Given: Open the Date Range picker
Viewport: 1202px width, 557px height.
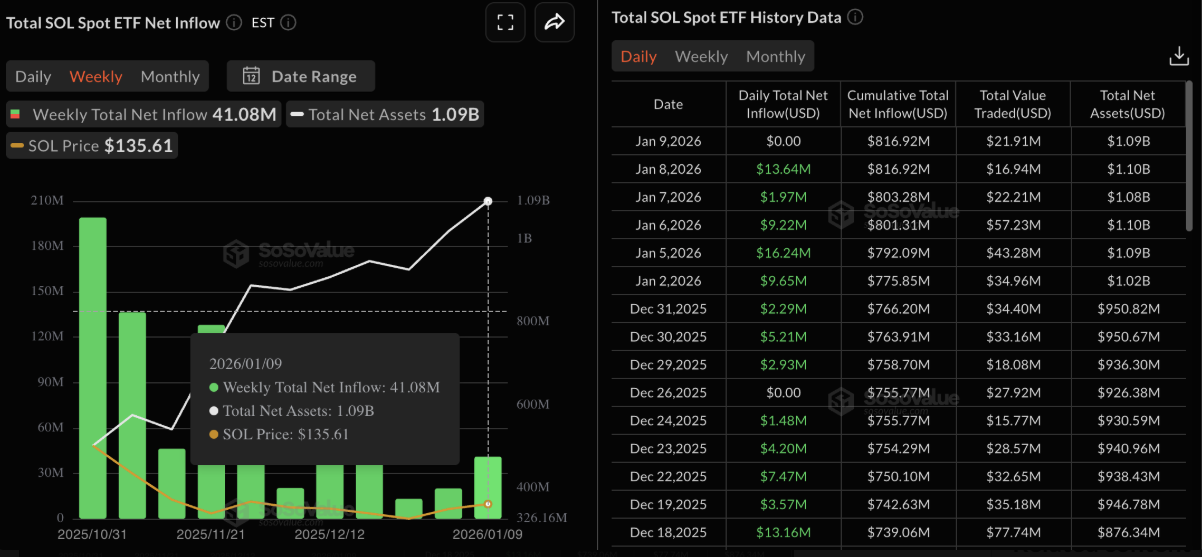Looking at the screenshot, I should pyautogui.click(x=300, y=76).
